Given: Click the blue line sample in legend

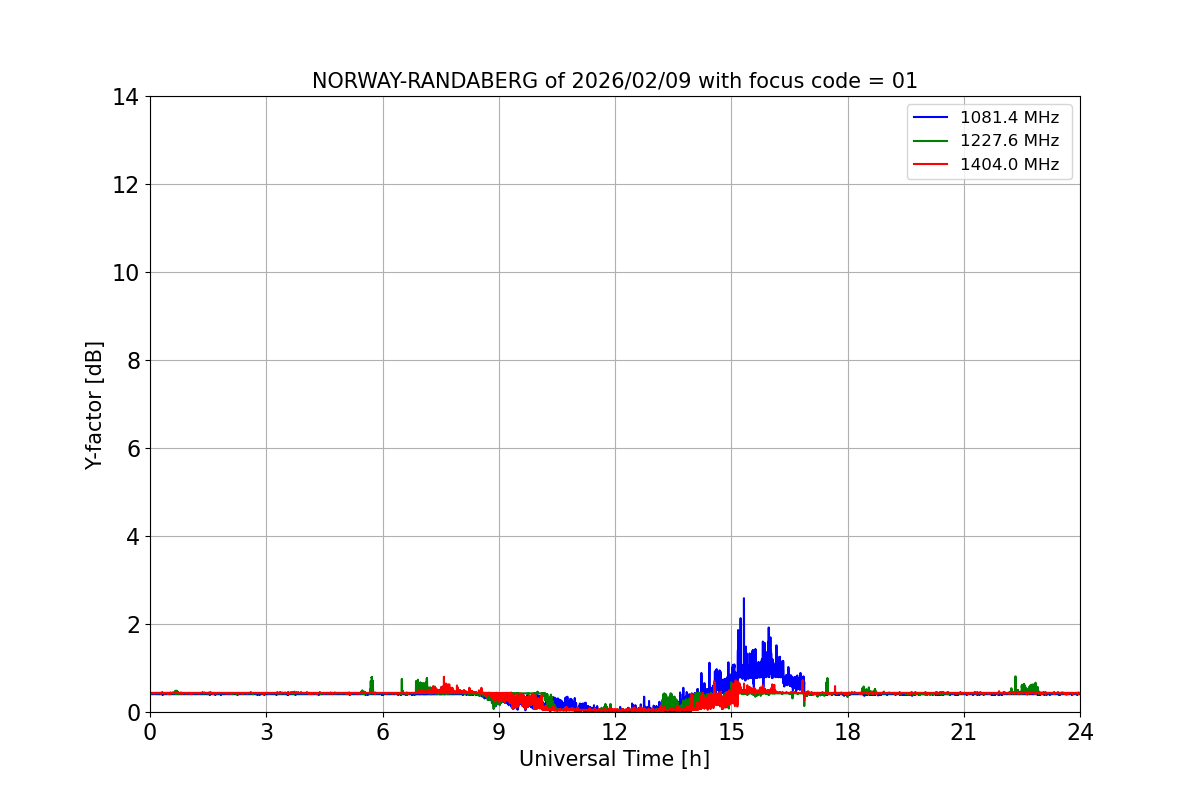Looking at the screenshot, I should click(932, 118).
